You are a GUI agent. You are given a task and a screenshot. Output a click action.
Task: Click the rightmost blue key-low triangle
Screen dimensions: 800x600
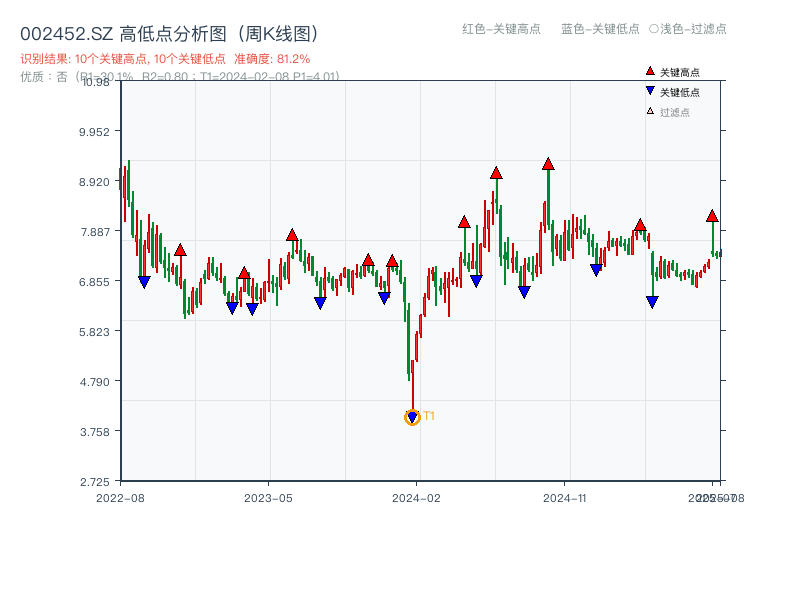[x=652, y=302]
